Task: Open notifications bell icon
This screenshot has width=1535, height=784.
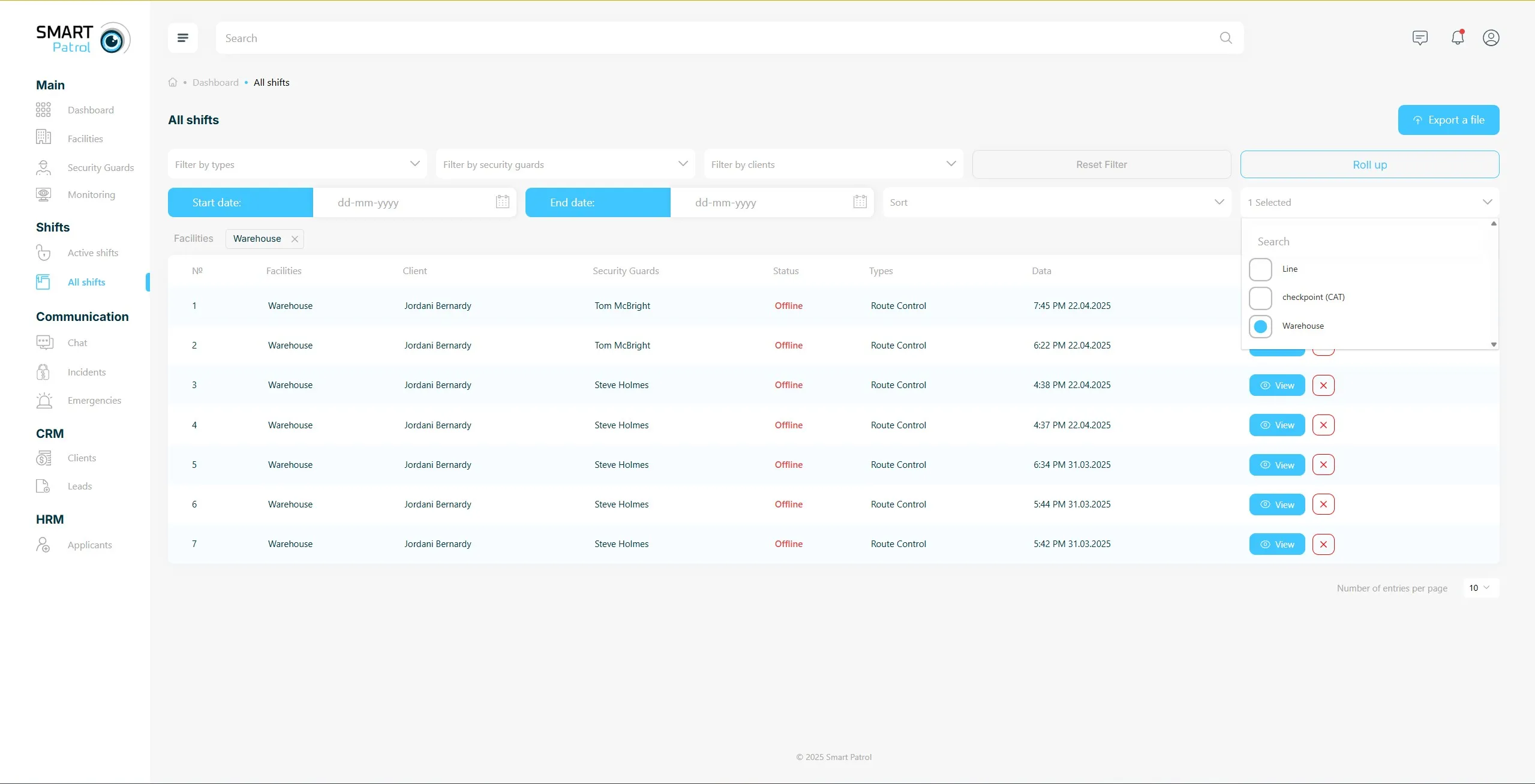Action: pyautogui.click(x=1458, y=37)
